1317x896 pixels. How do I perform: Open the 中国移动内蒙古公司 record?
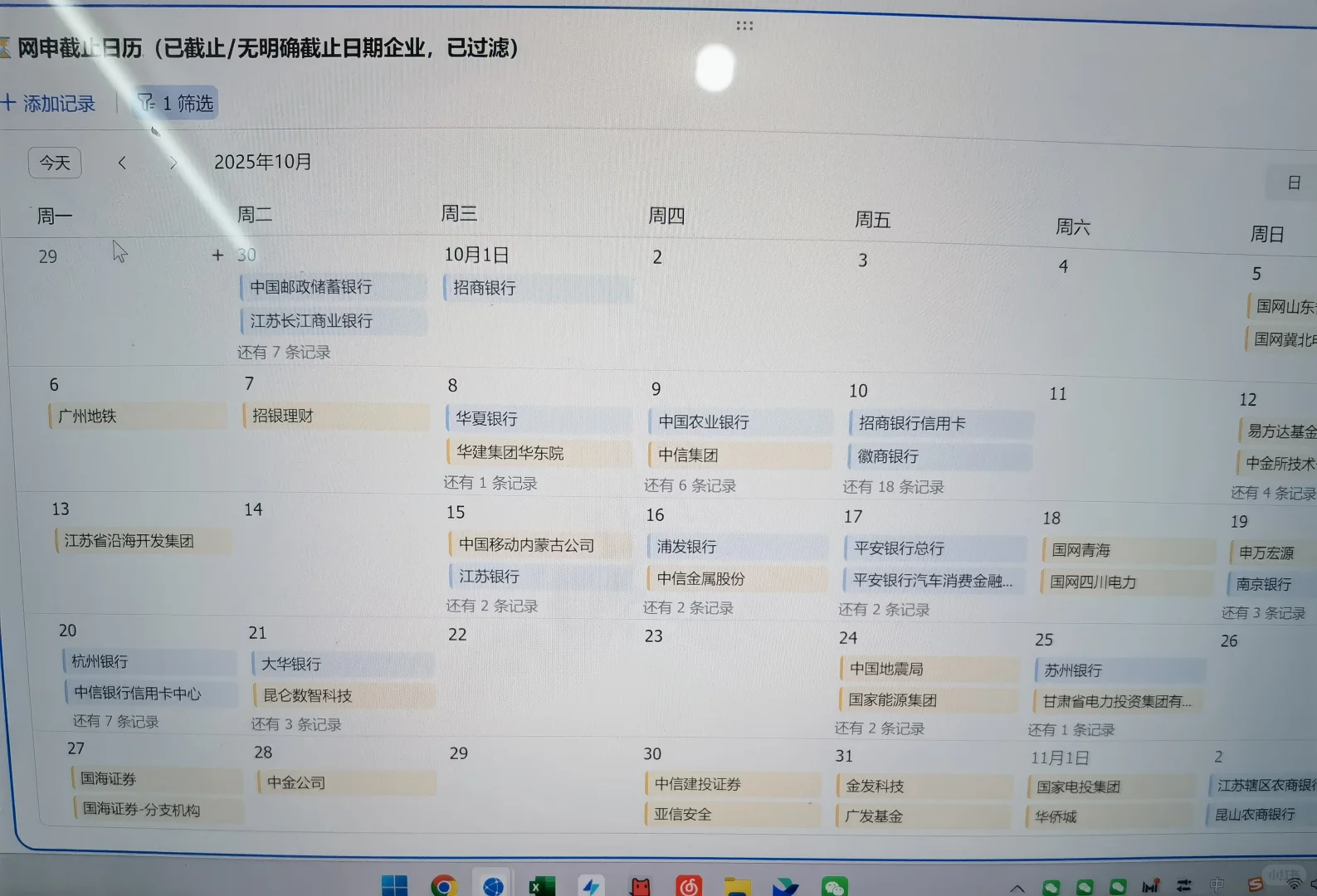(540, 545)
